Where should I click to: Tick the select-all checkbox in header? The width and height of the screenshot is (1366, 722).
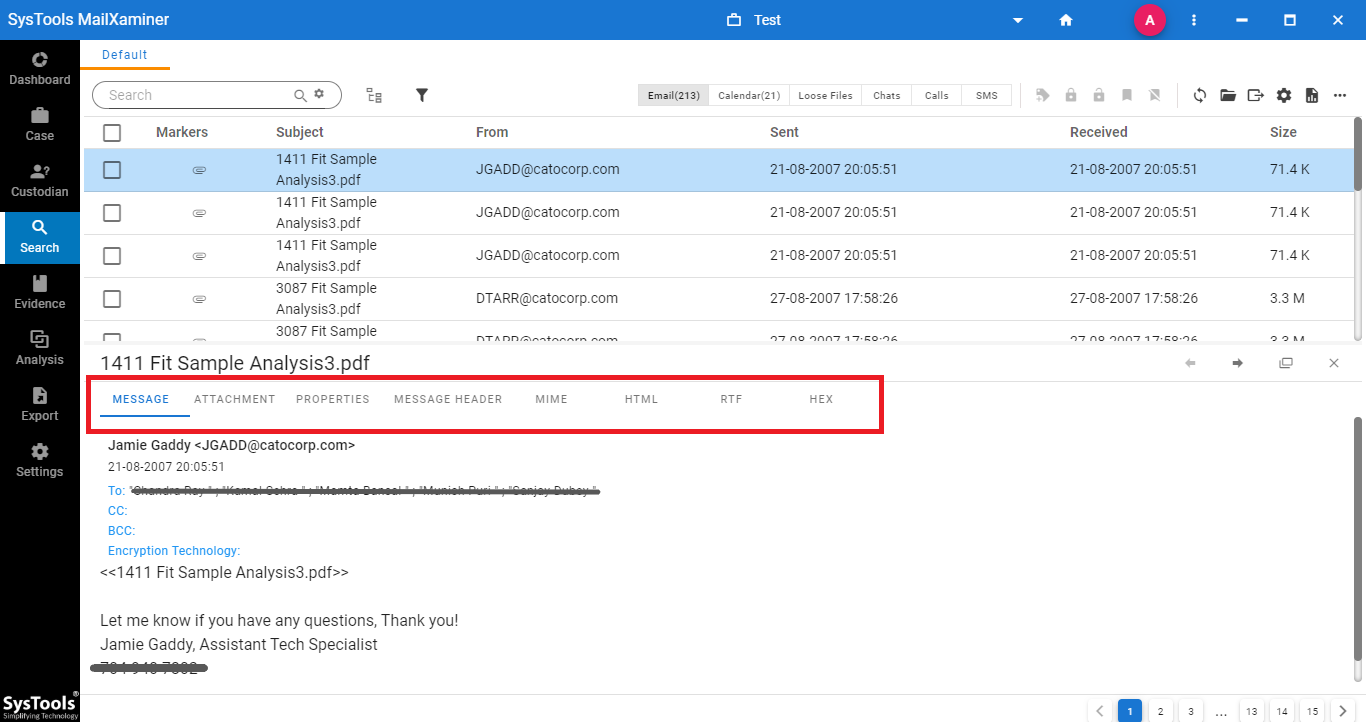point(112,132)
